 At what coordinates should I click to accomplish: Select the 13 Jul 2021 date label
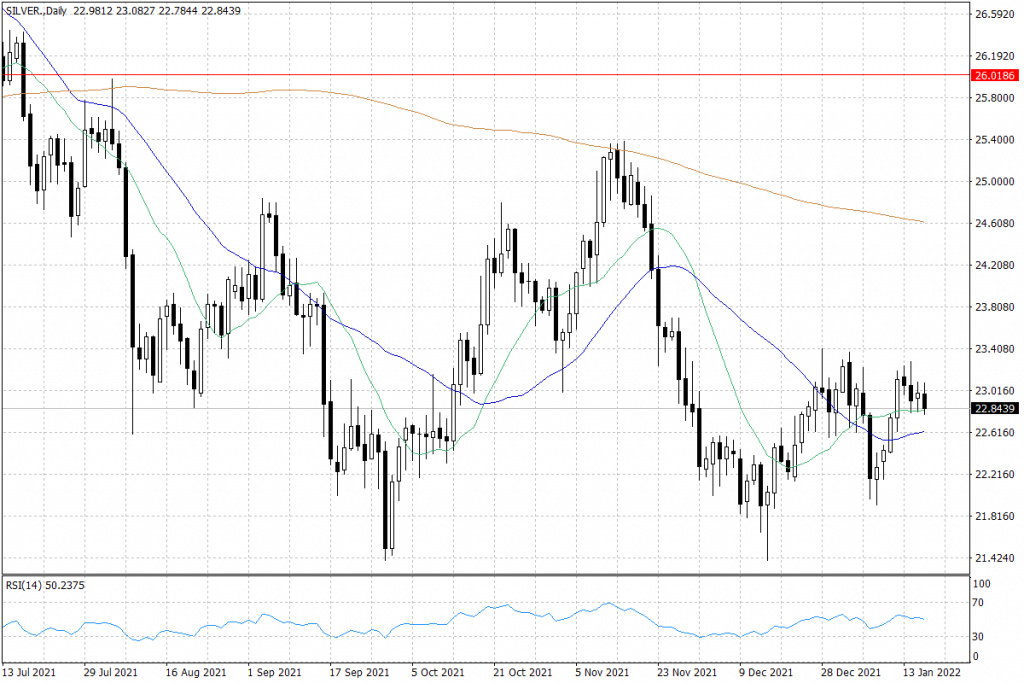(30, 671)
